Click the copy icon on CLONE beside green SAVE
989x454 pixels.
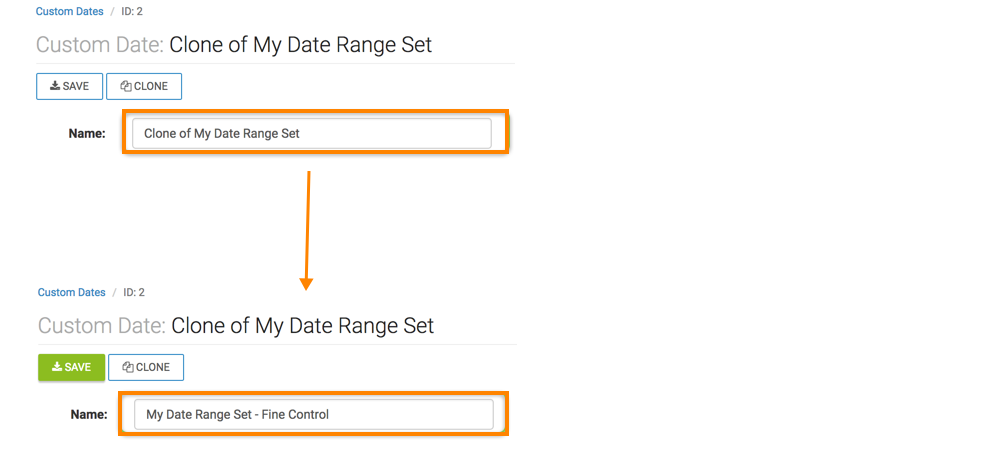[x=128, y=367]
